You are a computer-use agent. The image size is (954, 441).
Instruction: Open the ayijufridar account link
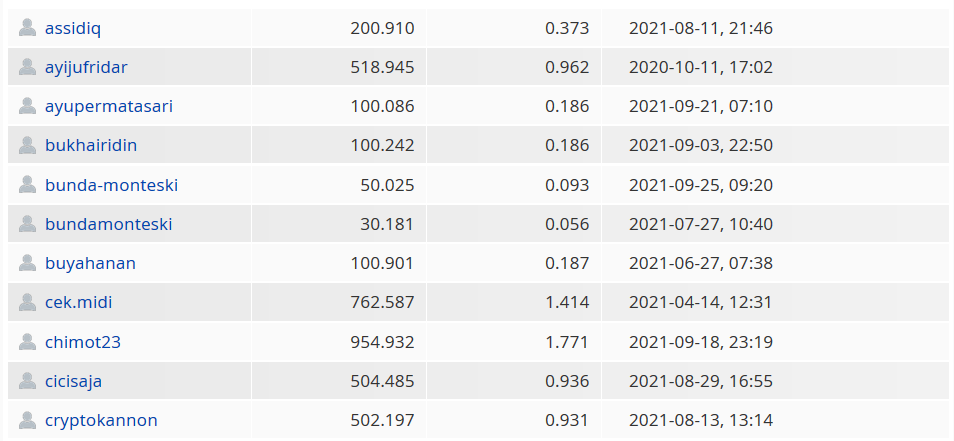coord(86,68)
